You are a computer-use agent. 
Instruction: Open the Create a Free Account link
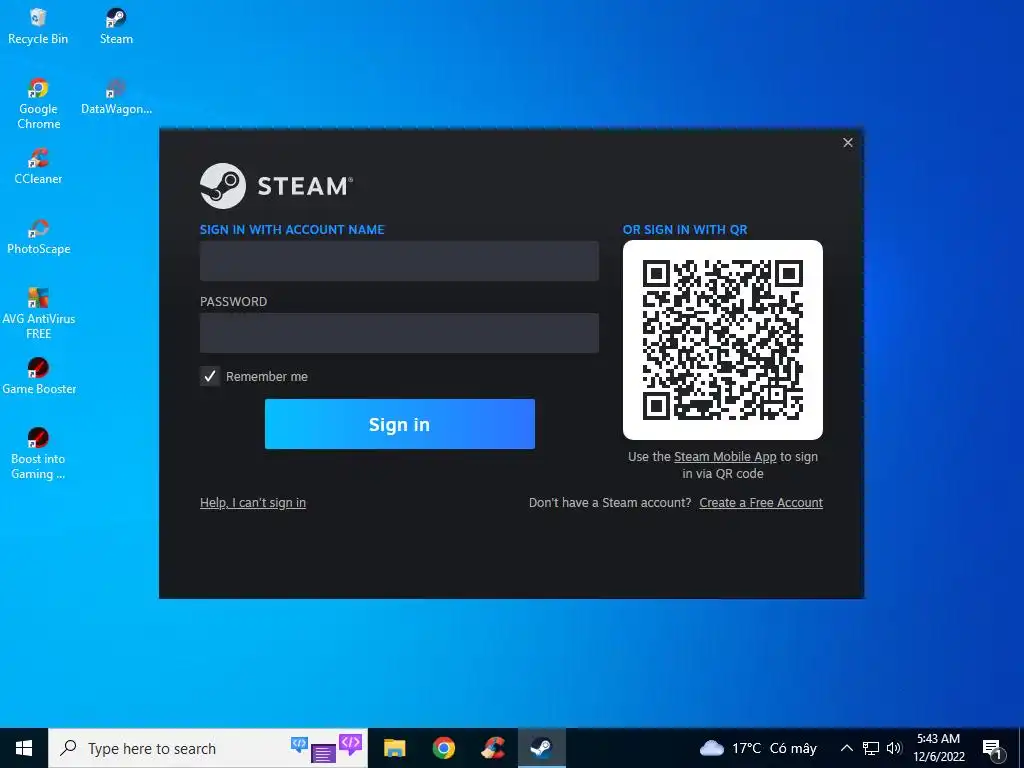(x=761, y=503)
